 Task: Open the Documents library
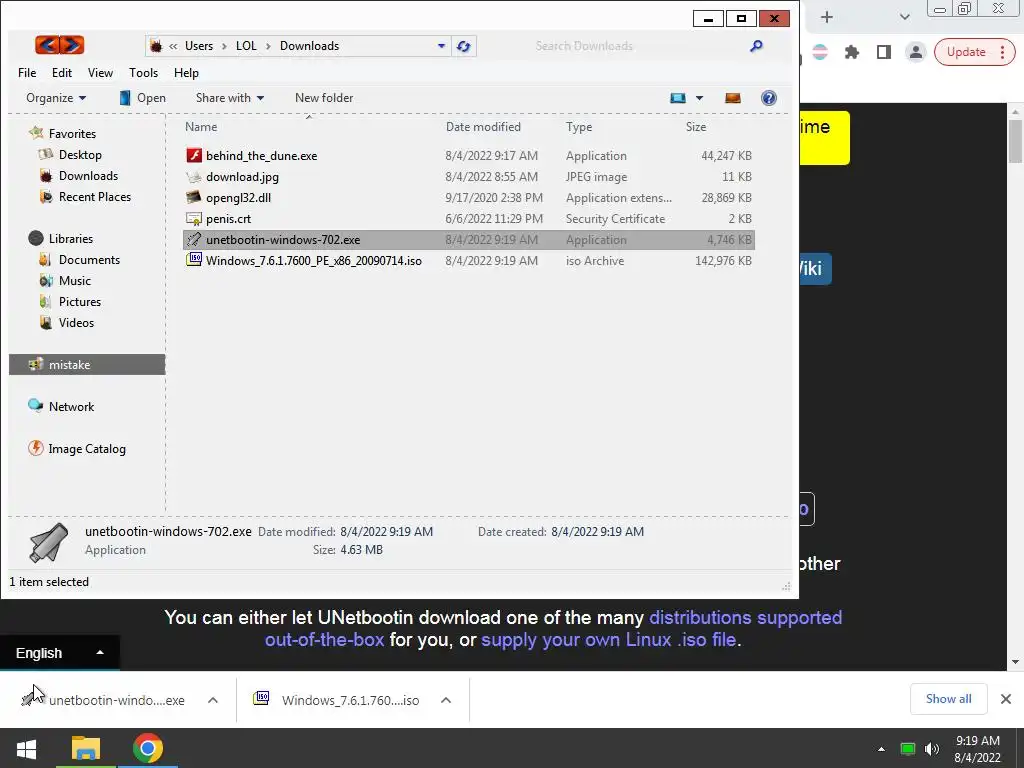(x=89, y=259)
